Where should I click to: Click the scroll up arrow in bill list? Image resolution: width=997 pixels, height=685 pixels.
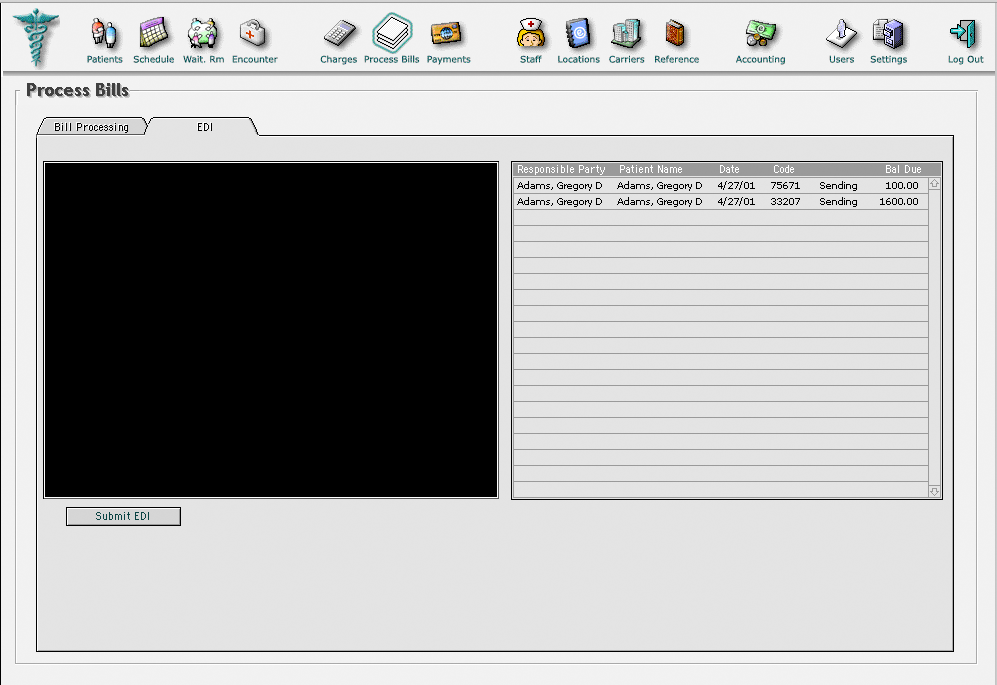(x=934, y=184)
